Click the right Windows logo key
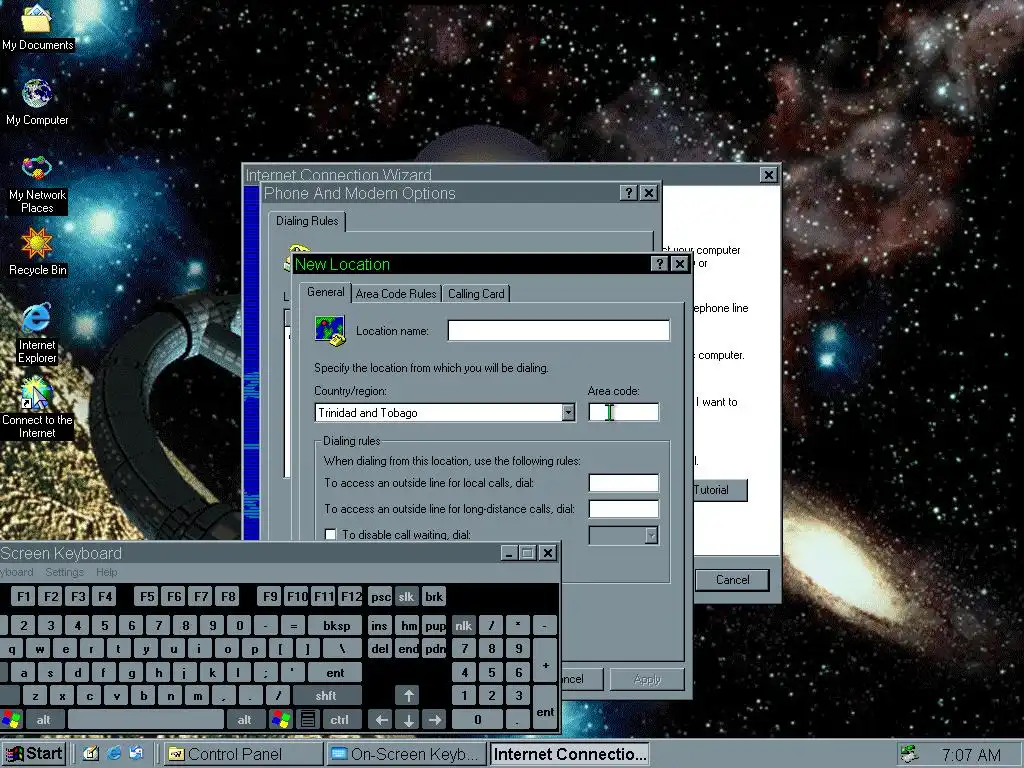The width and height of the screenshot is (1024, 768). point(281,720)
